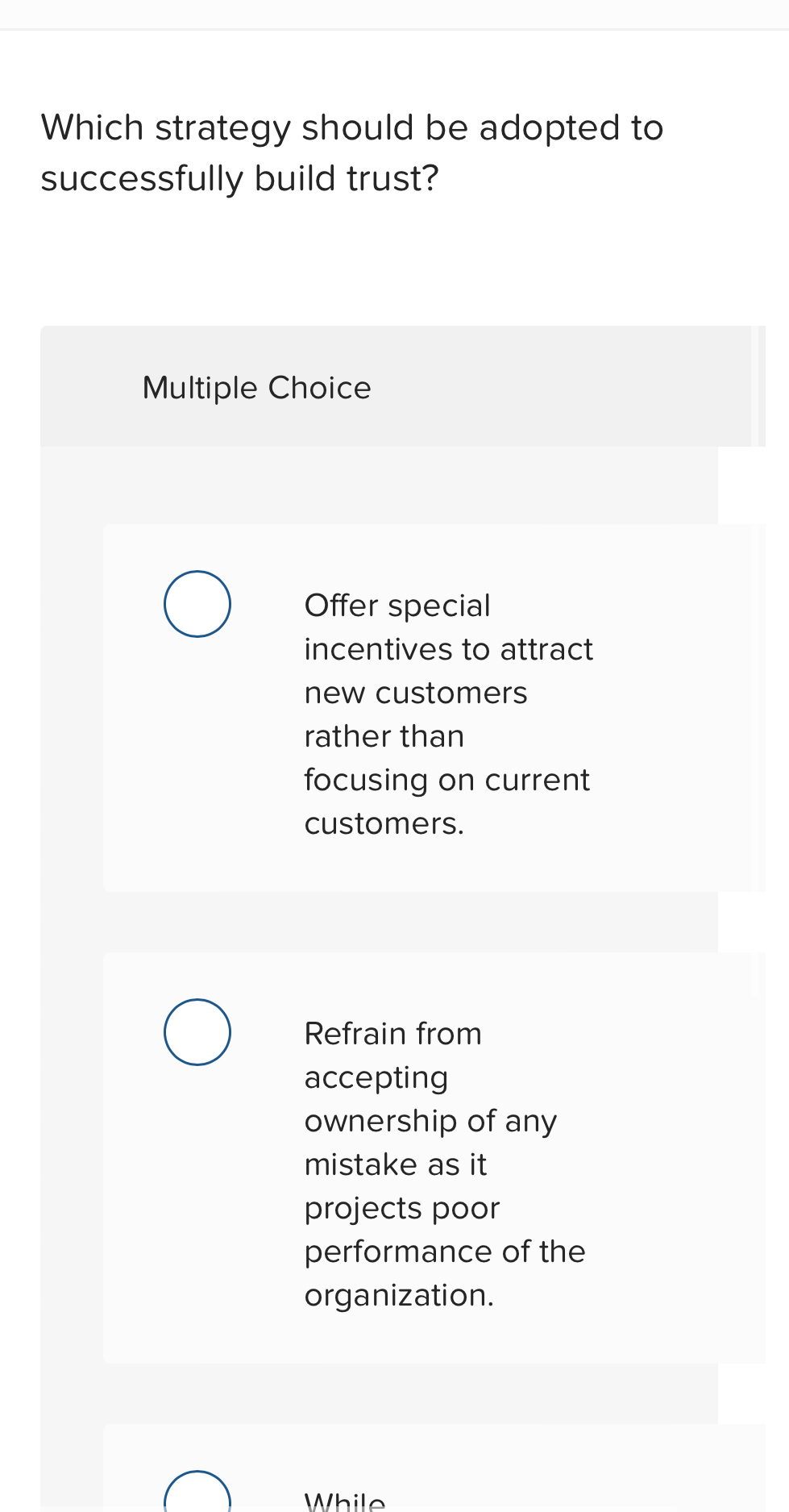The height and width of the screenshot is (1512, 789).
Task: Click the option about offering special incentives to new customers
Action: (448, 714)
